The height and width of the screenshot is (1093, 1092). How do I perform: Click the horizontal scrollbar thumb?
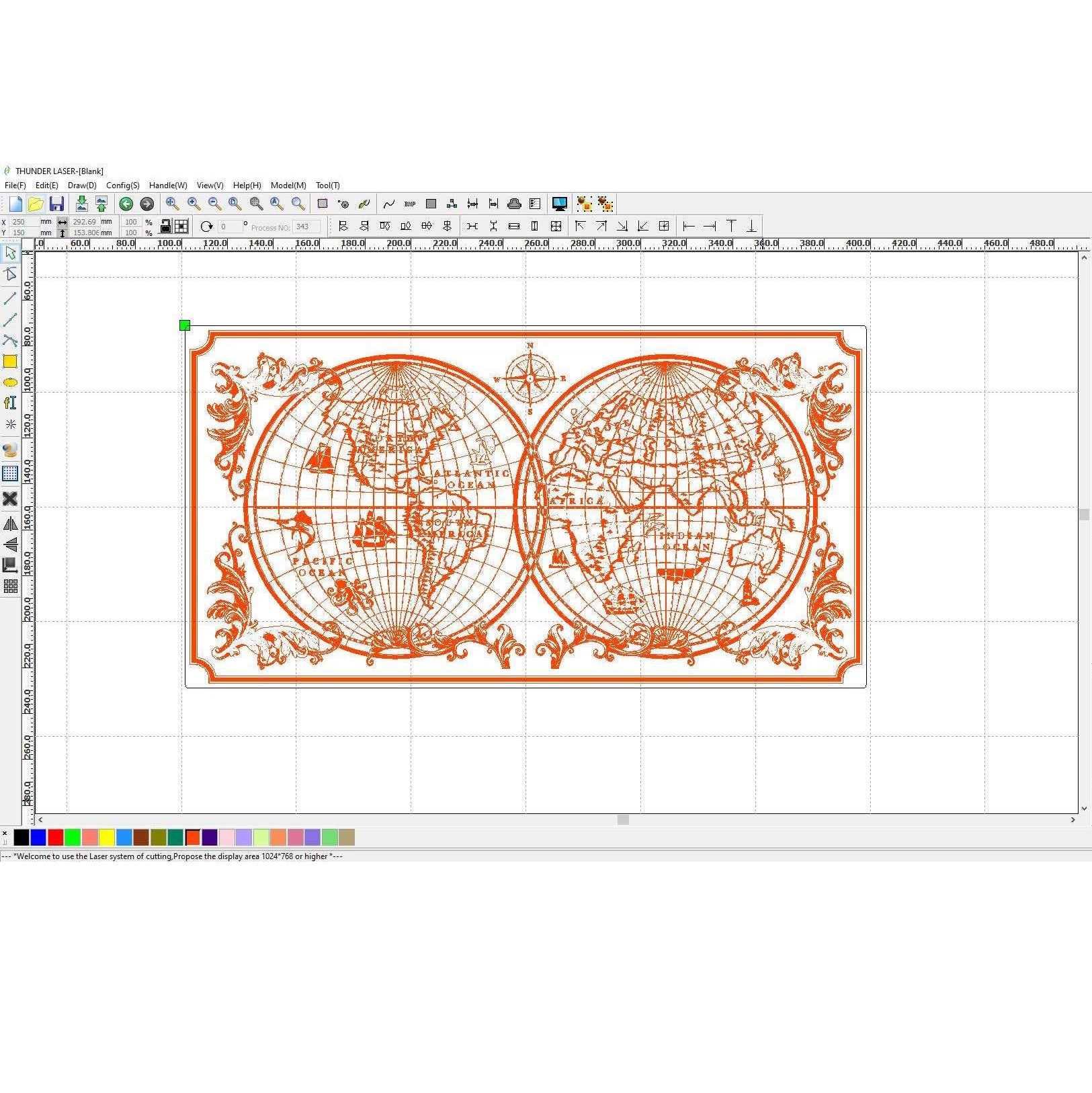click(x=623, y=820)
